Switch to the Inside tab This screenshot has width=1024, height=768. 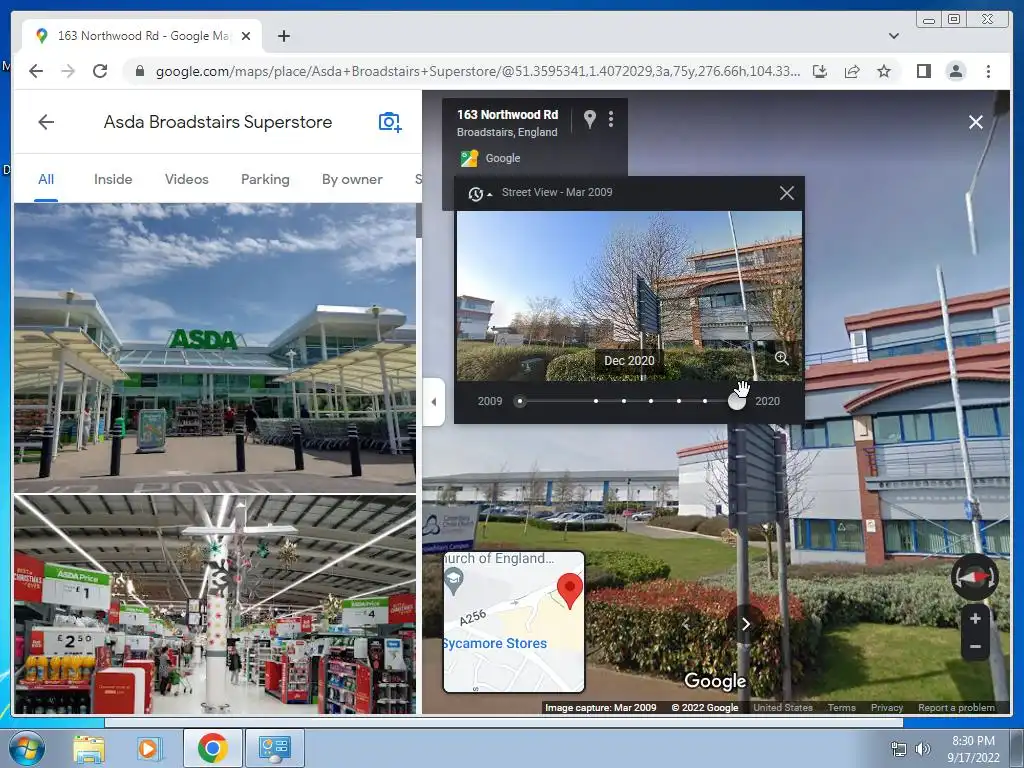click(x=113, y=179)
